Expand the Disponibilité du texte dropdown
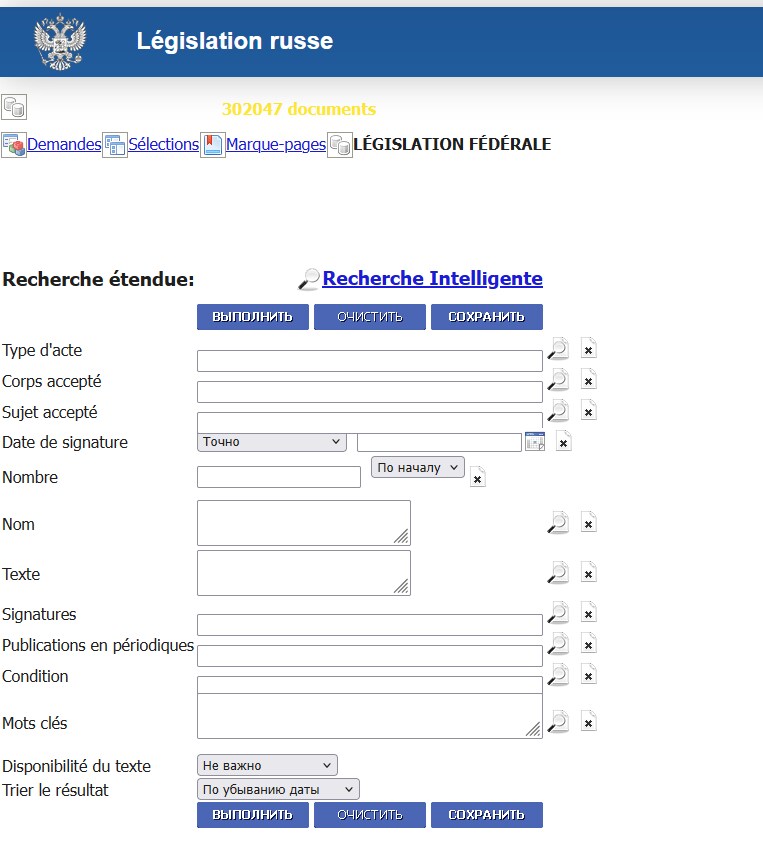Viewport: 763px width, 863px height. (267, 766)
